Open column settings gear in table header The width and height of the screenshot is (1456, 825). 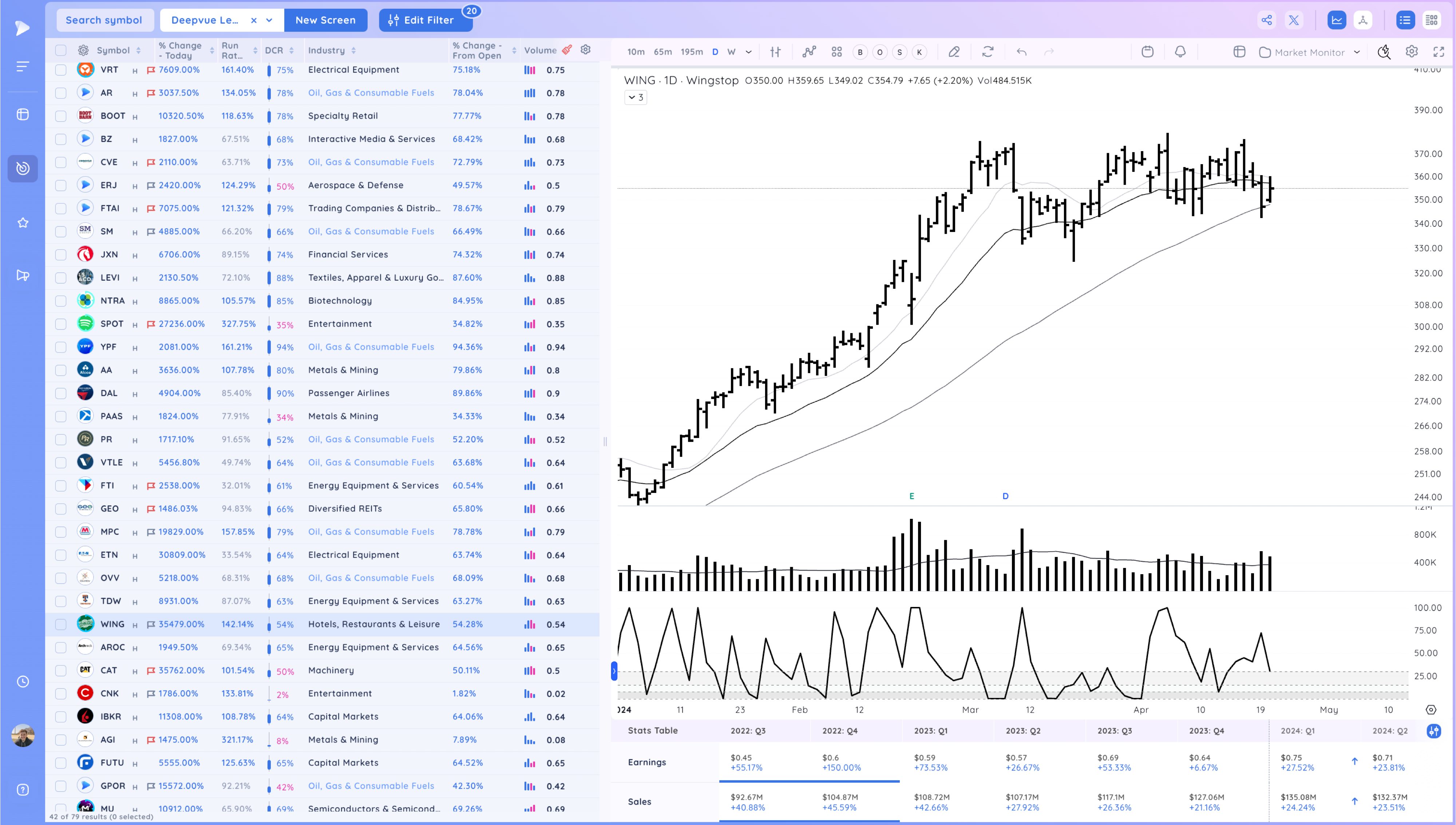tap(83, 50)
